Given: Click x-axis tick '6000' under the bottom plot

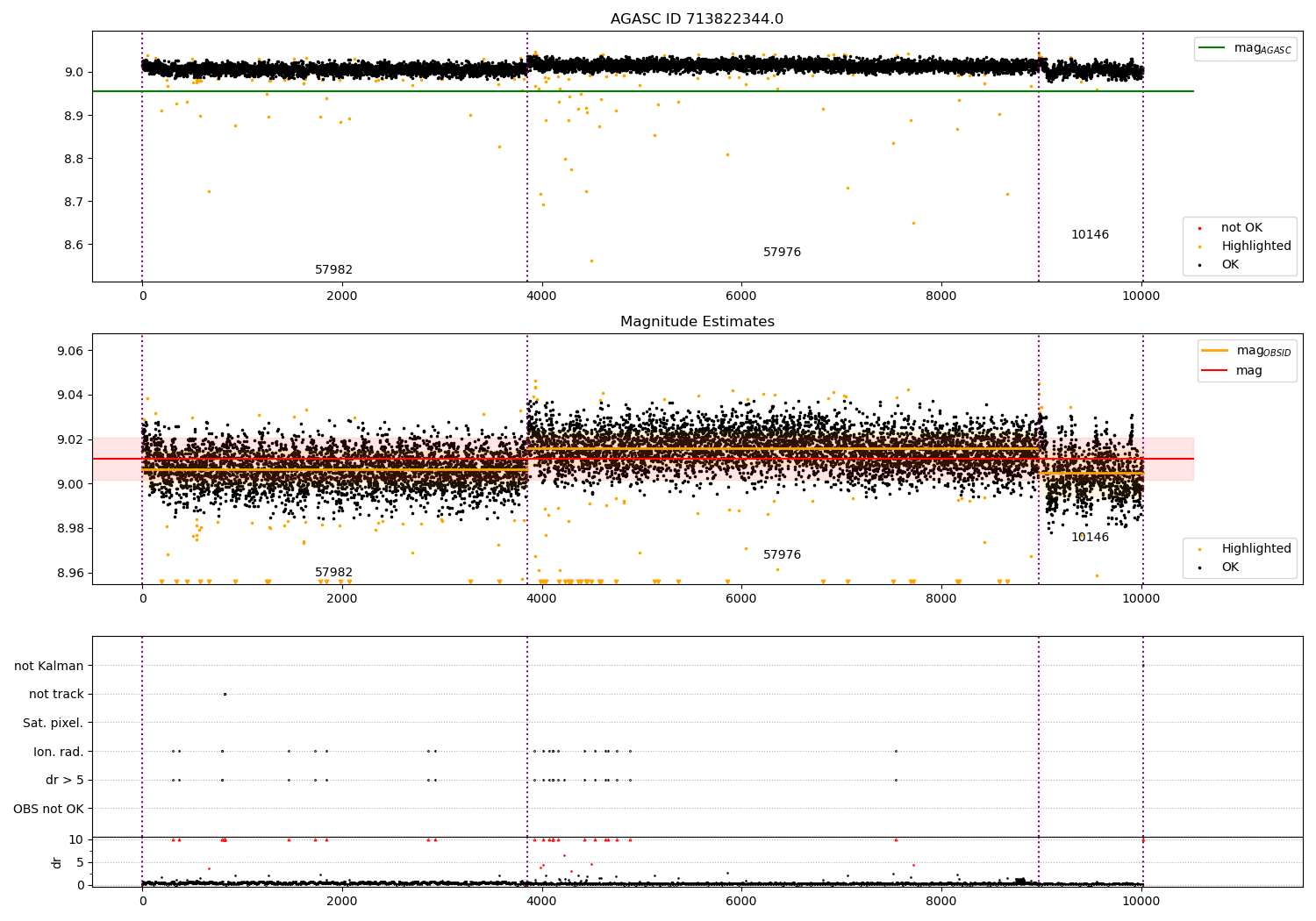Looking at the screenshot, I should click(741, 901).
